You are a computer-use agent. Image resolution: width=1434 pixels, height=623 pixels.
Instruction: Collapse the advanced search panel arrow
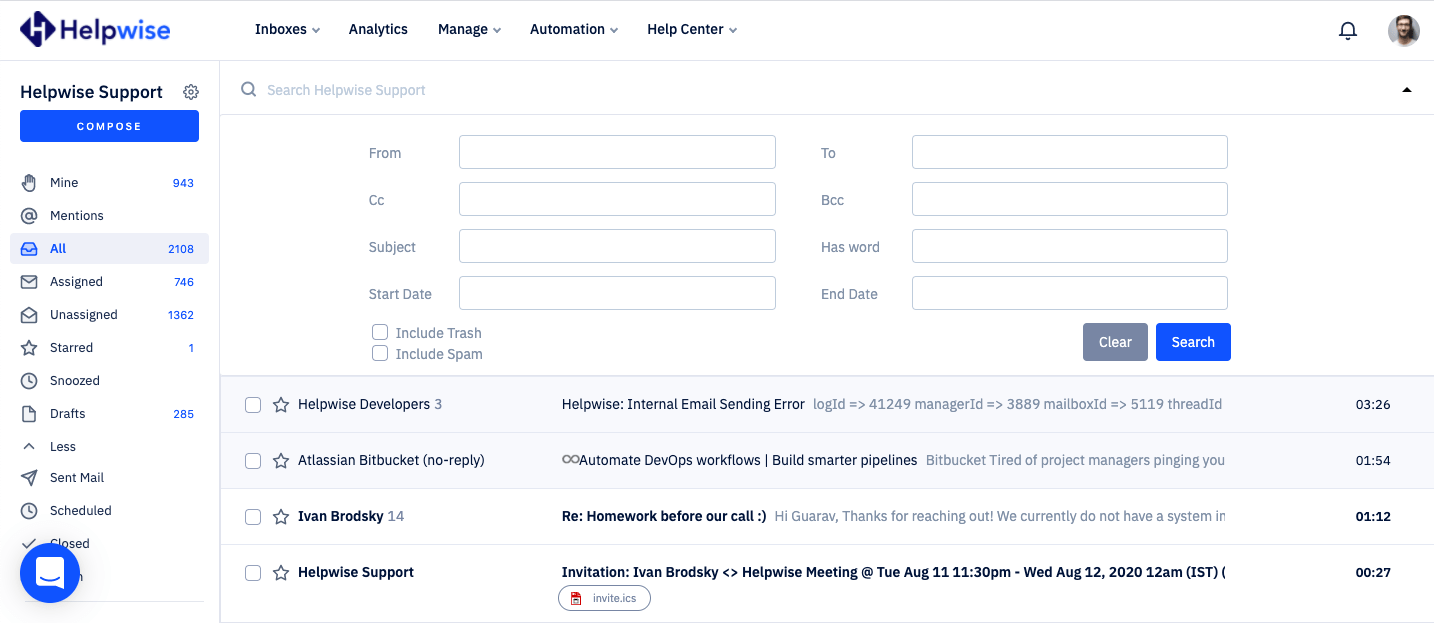click(x=1407, y=90)
